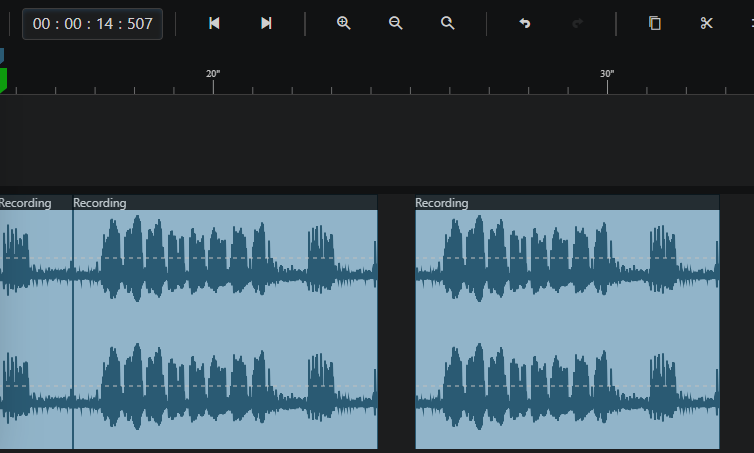This screenshot has width=754, height=453.
Task: Click the zoom out magnifier icon
Action: pos(395,23)
